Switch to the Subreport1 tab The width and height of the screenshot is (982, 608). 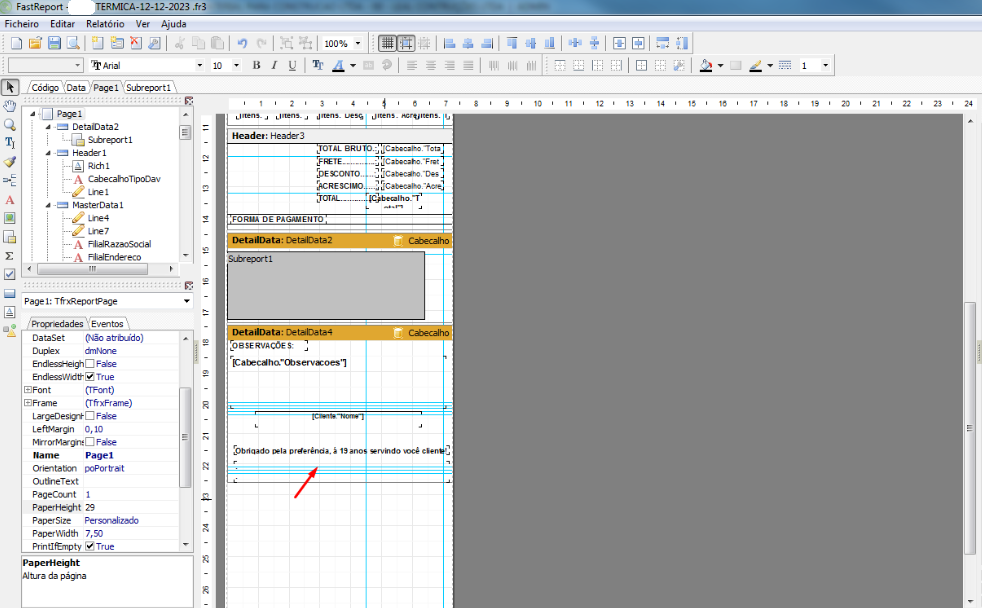[148, 88]
